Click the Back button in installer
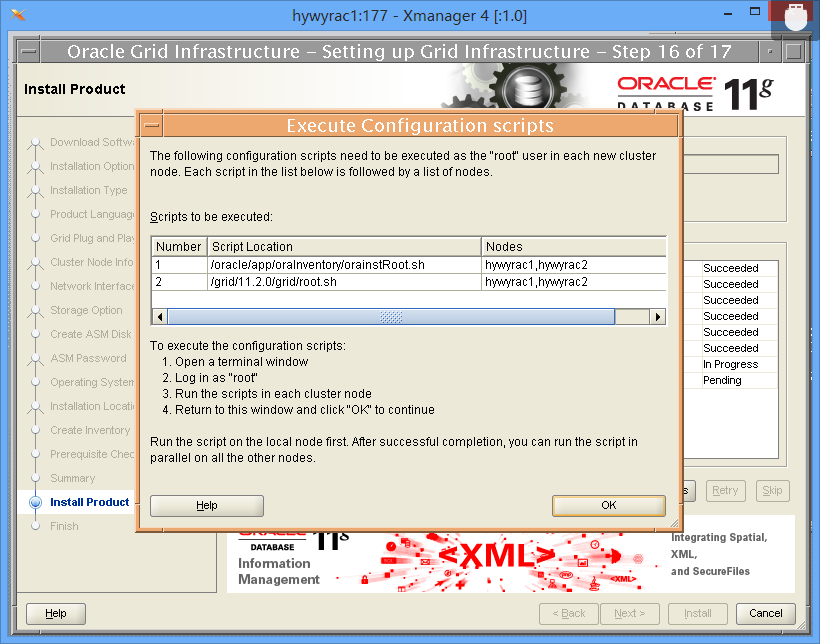 568,613
